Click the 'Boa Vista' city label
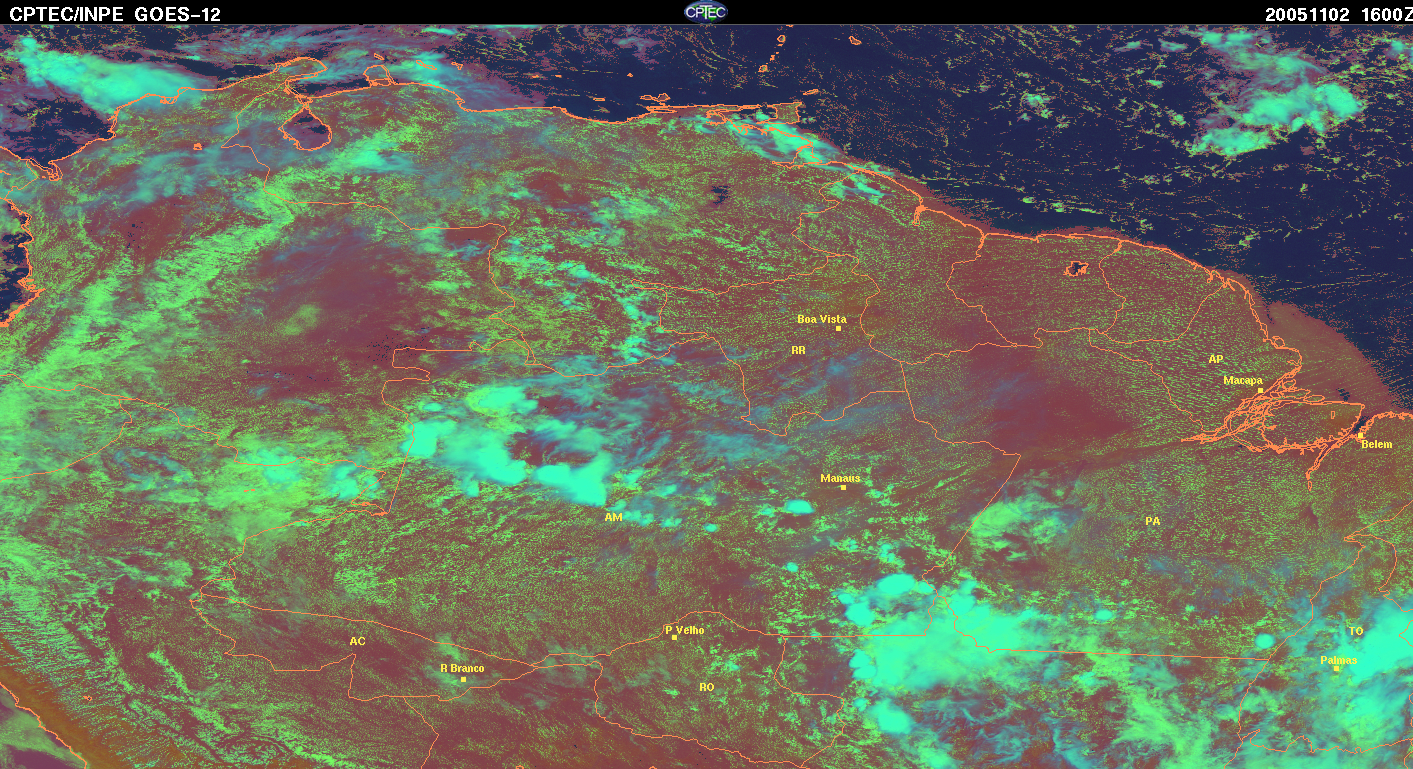 [x=821, y=319]
